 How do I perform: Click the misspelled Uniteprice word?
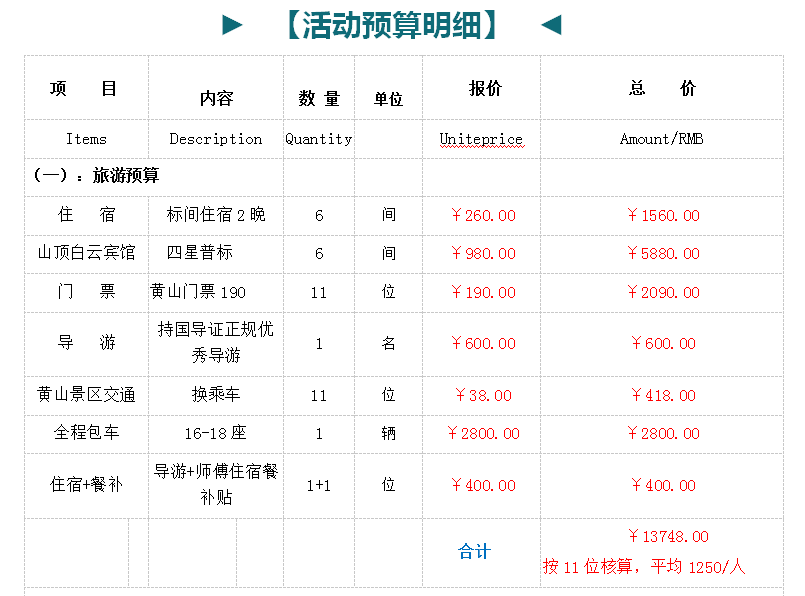[x=481, y=139]
